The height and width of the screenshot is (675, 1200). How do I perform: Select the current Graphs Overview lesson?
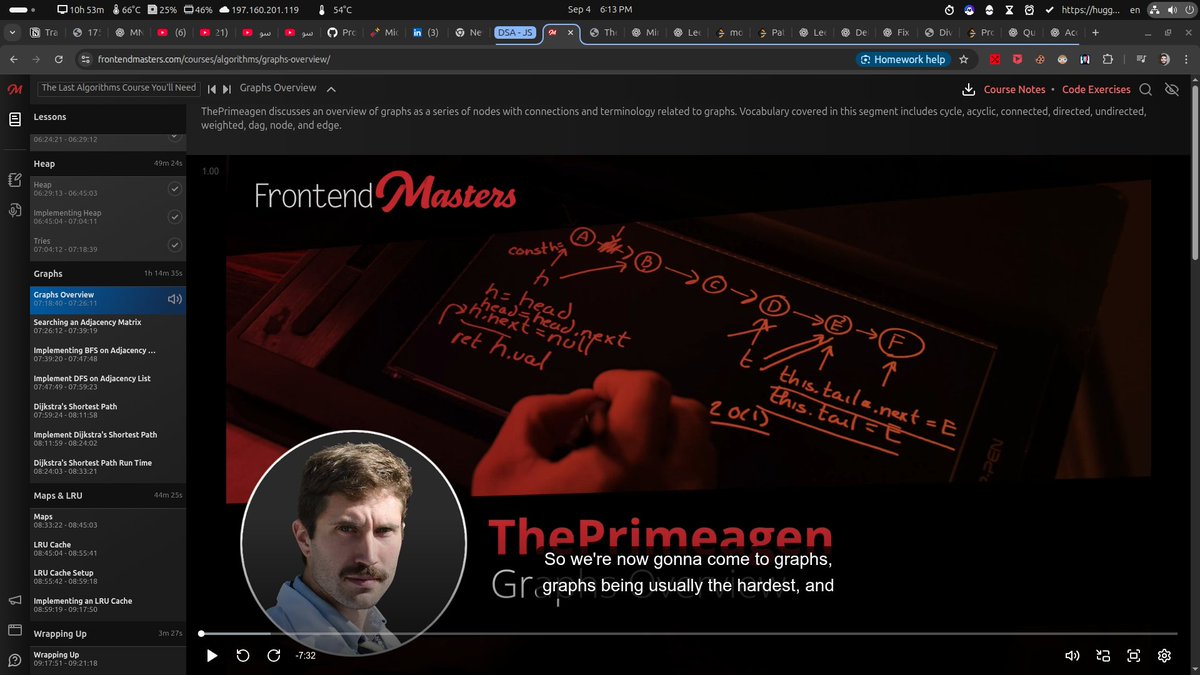[108, 298]
